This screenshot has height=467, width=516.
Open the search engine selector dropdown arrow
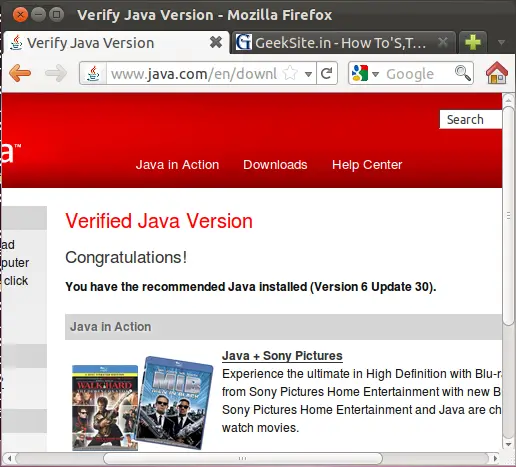pos(375,74)
